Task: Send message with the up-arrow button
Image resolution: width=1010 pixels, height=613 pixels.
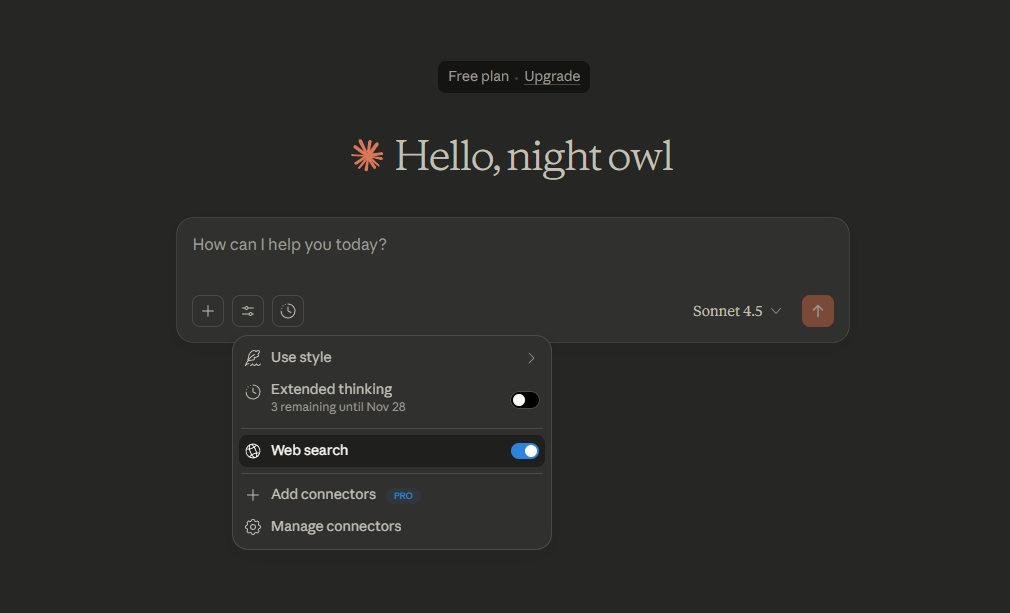Action: pos(817,311)
